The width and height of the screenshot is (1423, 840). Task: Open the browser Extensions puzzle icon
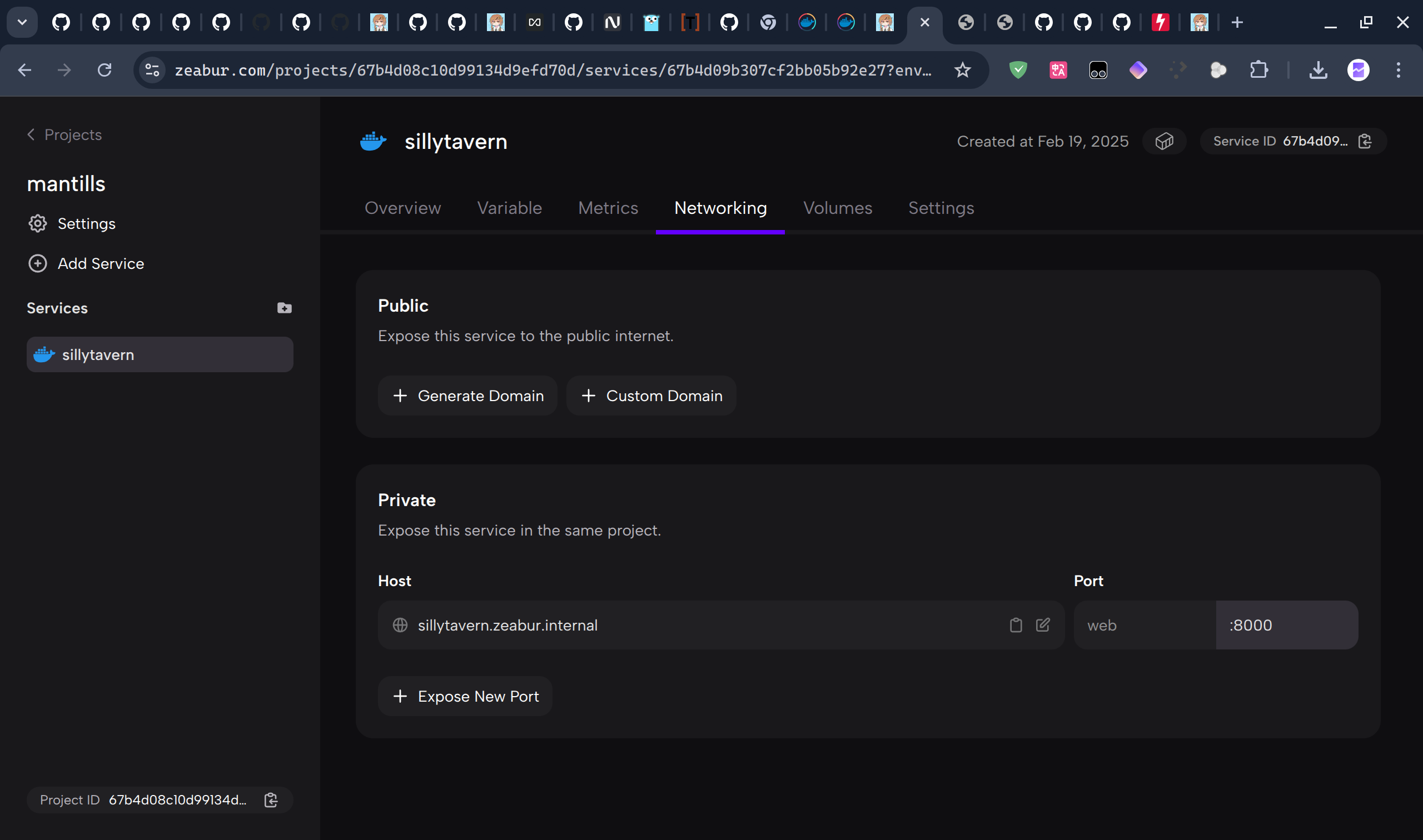pos(1258,70)
